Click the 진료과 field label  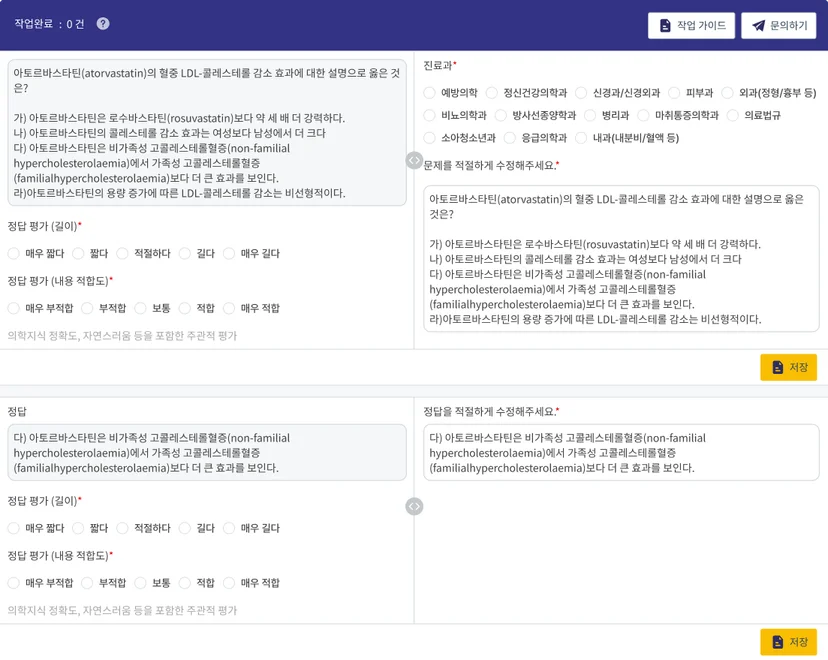[440, 65]
